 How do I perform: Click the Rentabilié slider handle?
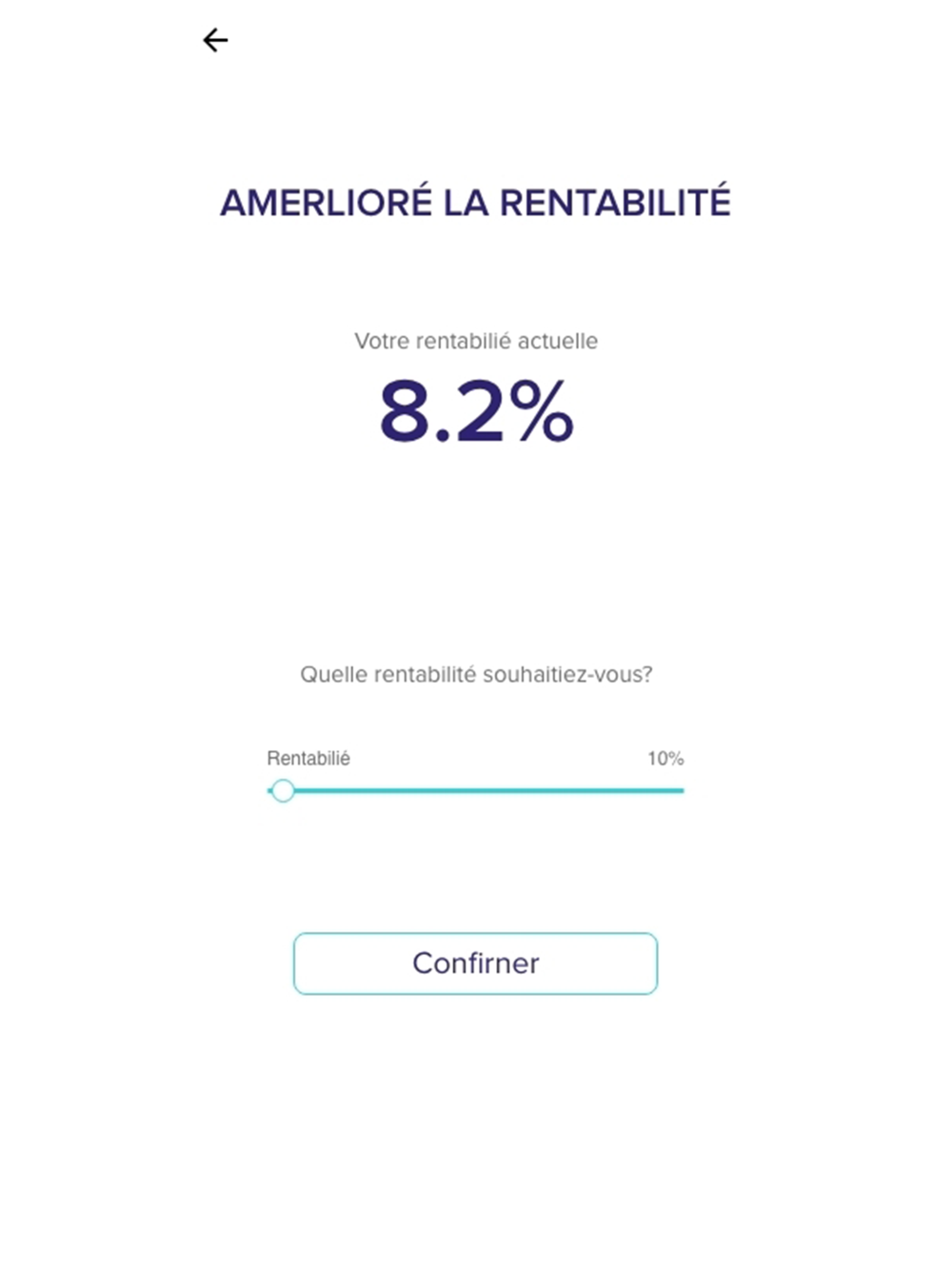pos(283,791)
